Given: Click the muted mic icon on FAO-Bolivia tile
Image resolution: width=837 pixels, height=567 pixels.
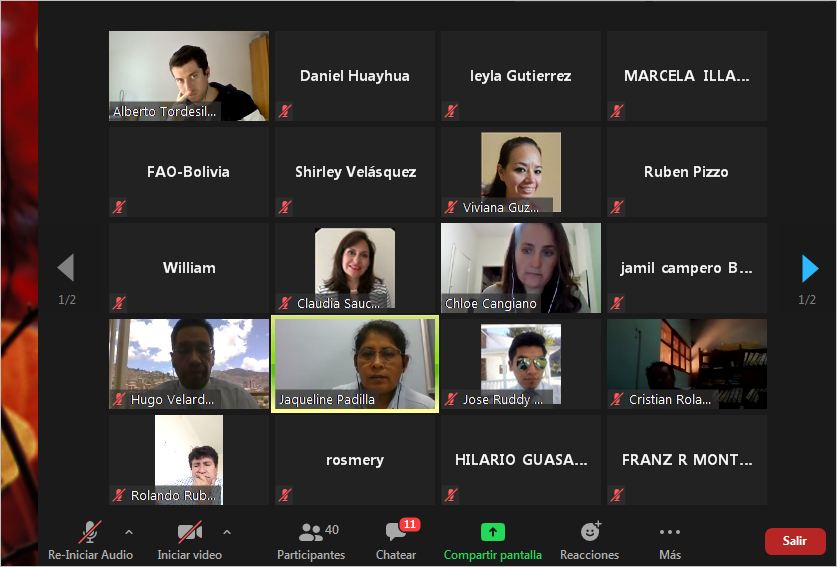Looking at the screenshot, I should click(119, 207).
